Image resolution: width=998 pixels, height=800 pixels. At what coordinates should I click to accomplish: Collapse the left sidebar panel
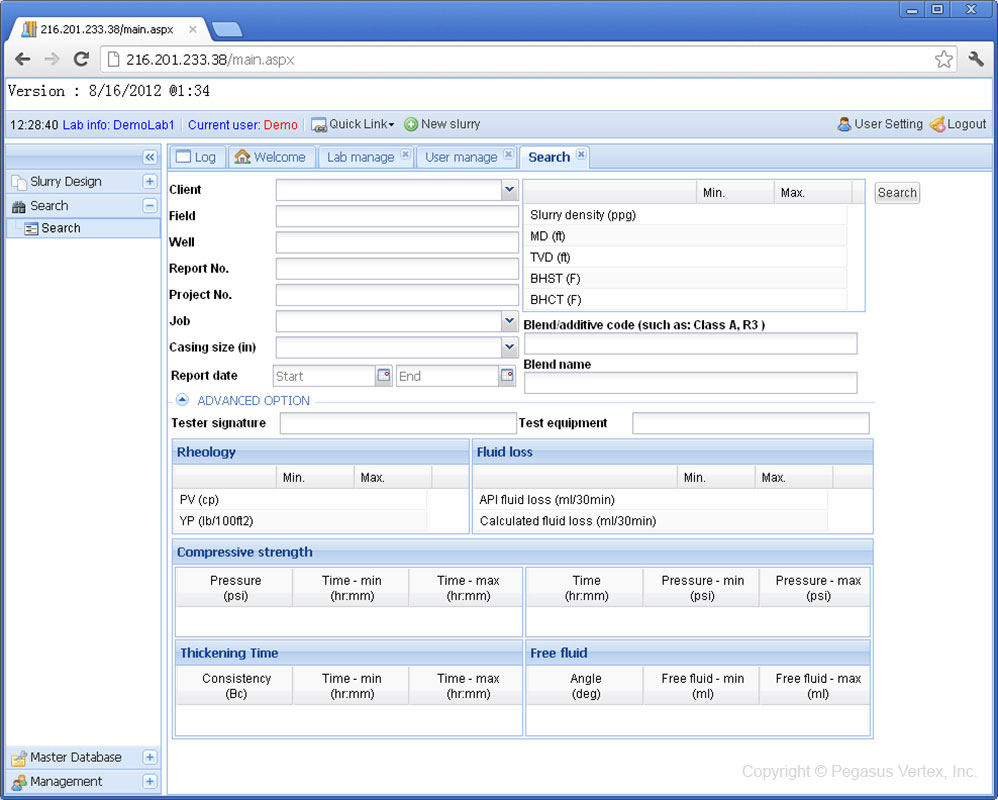(150, 157)
